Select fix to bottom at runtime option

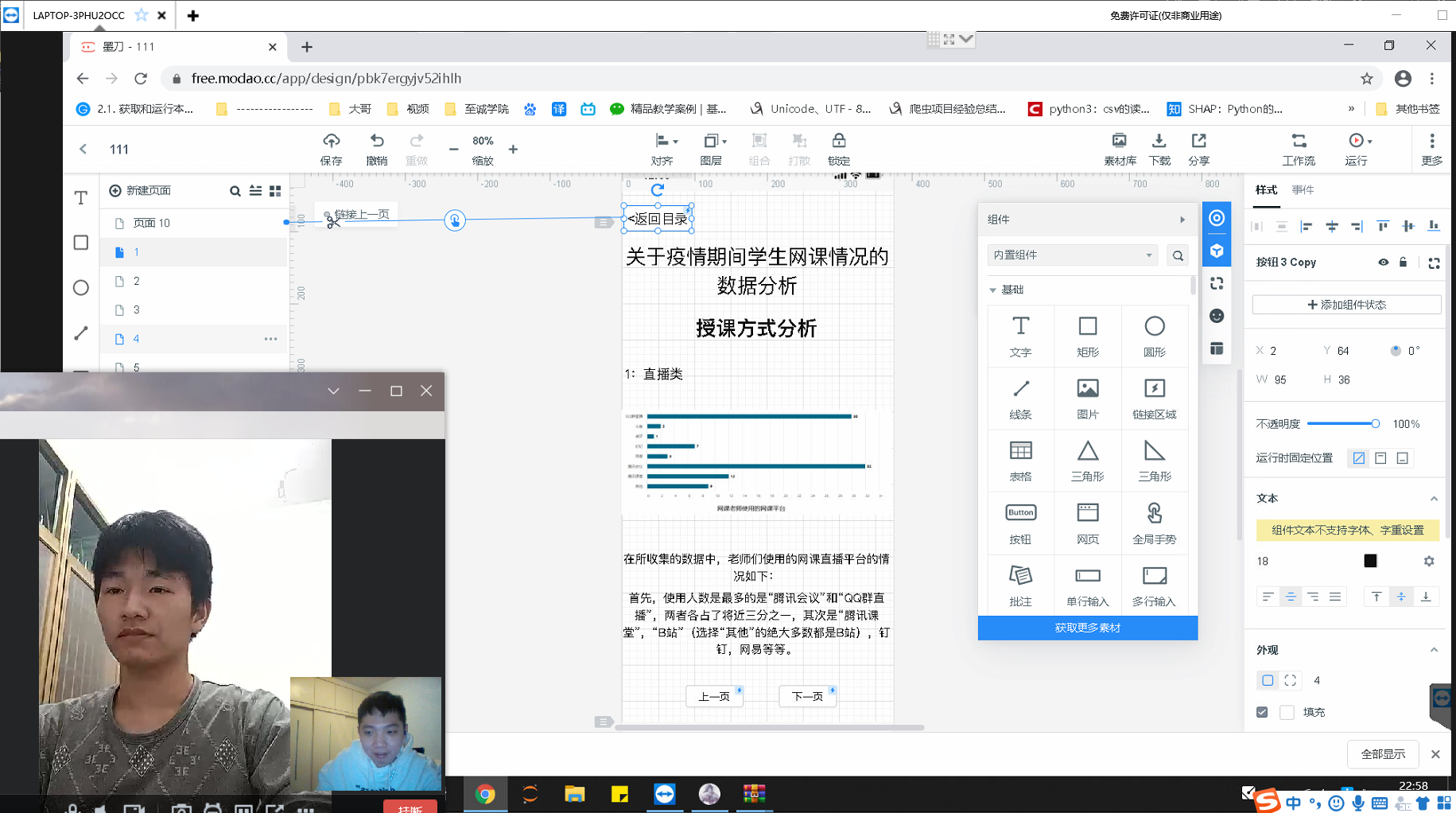[x=1403, y=458]
